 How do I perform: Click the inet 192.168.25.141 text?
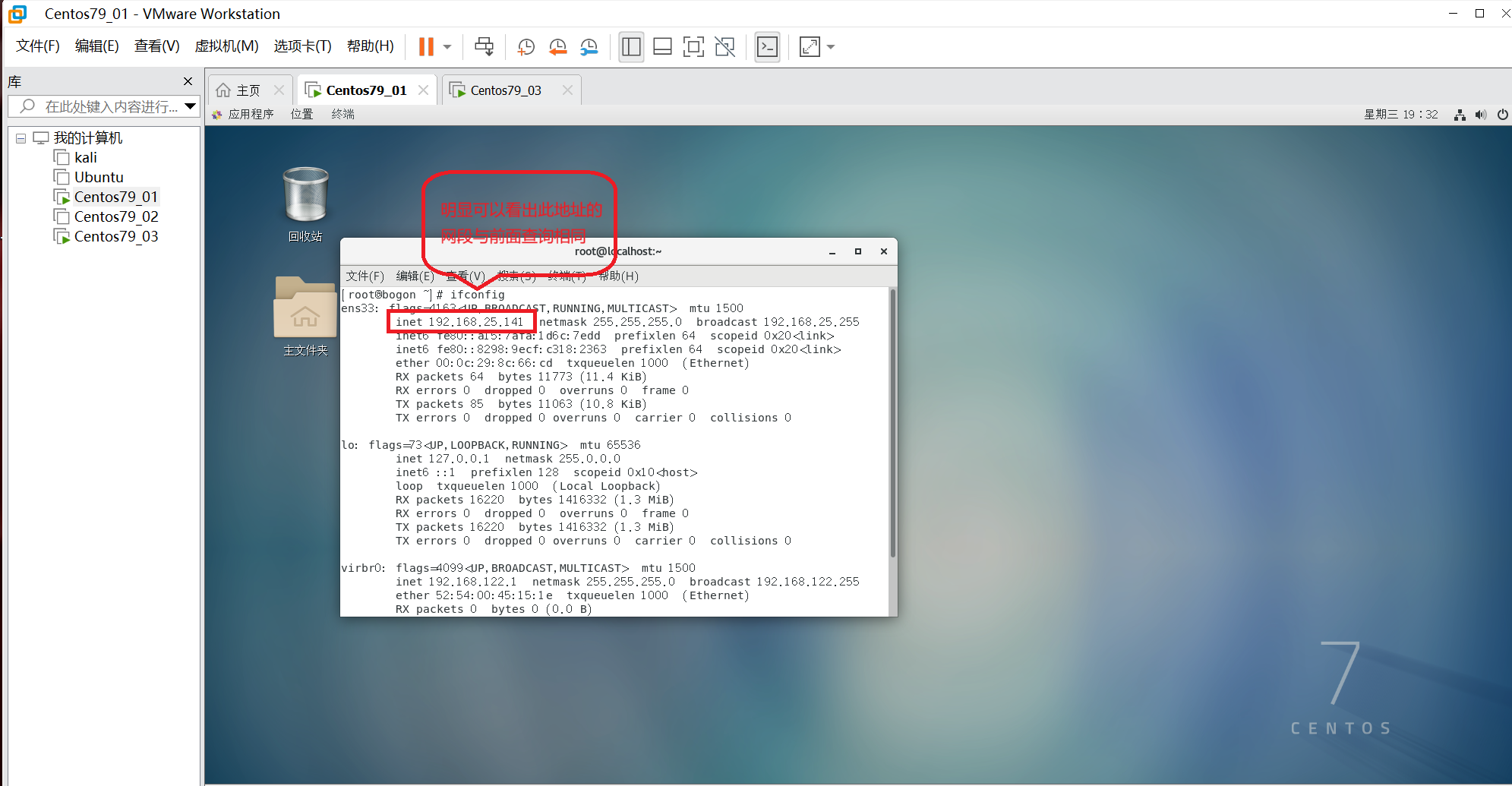pos(459,322)
